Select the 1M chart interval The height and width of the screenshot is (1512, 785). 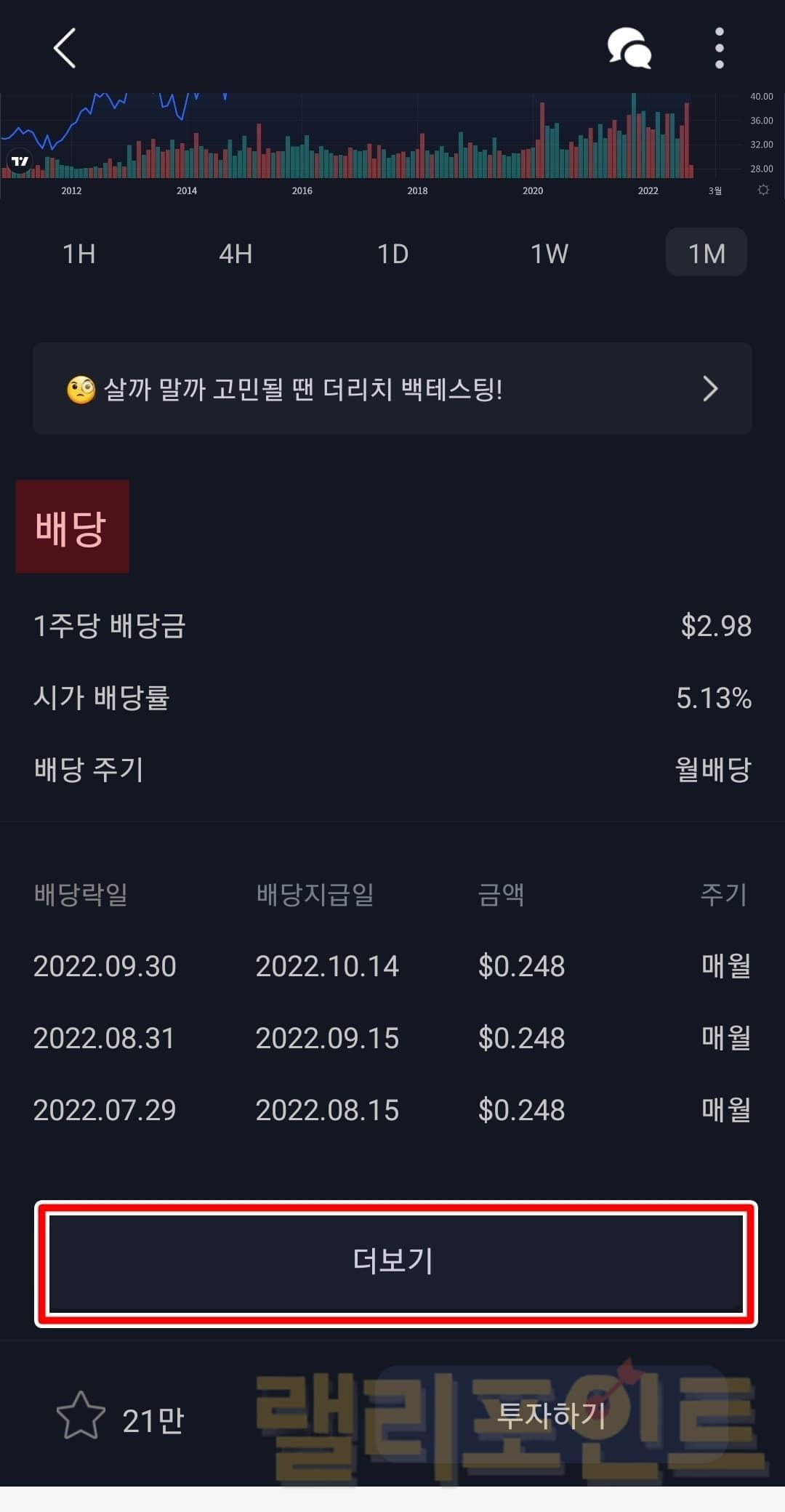click(706, 253)
